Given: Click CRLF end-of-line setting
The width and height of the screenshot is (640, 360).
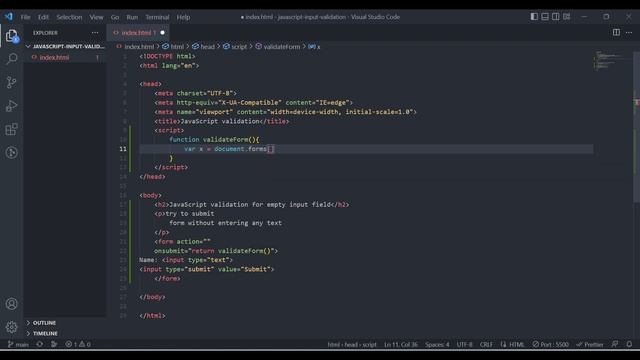Looking at the screenshot, I should tap(486, 344).
